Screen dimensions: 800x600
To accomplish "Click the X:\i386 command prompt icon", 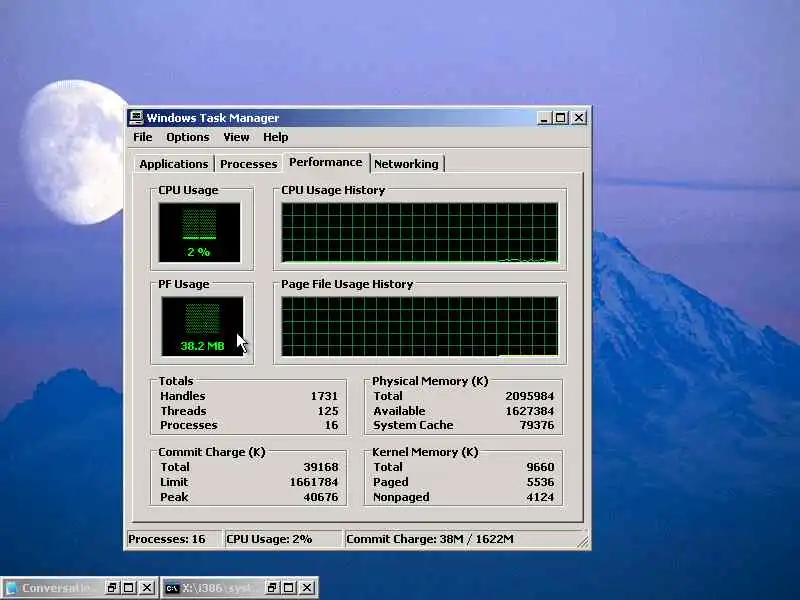I will tap(172, 588).
